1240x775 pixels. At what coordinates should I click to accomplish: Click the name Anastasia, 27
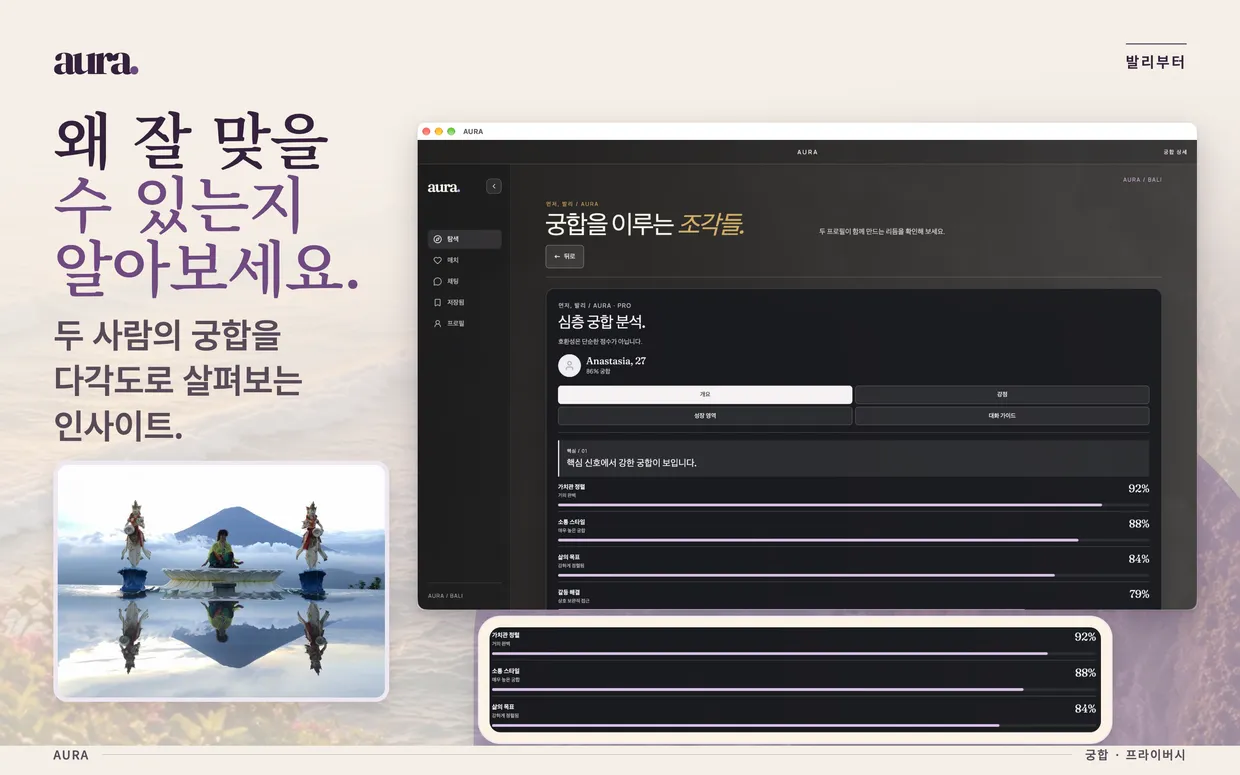click(616, 361)
